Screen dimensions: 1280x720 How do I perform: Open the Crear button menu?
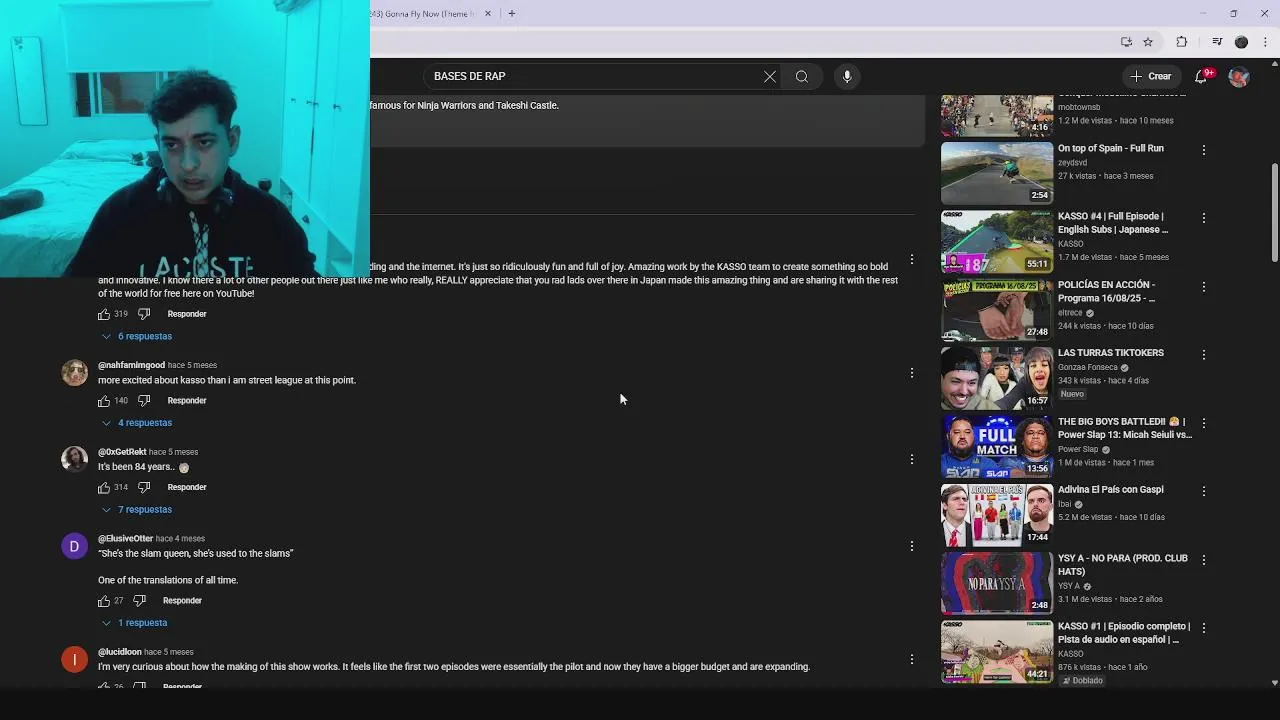[1150, 76]
